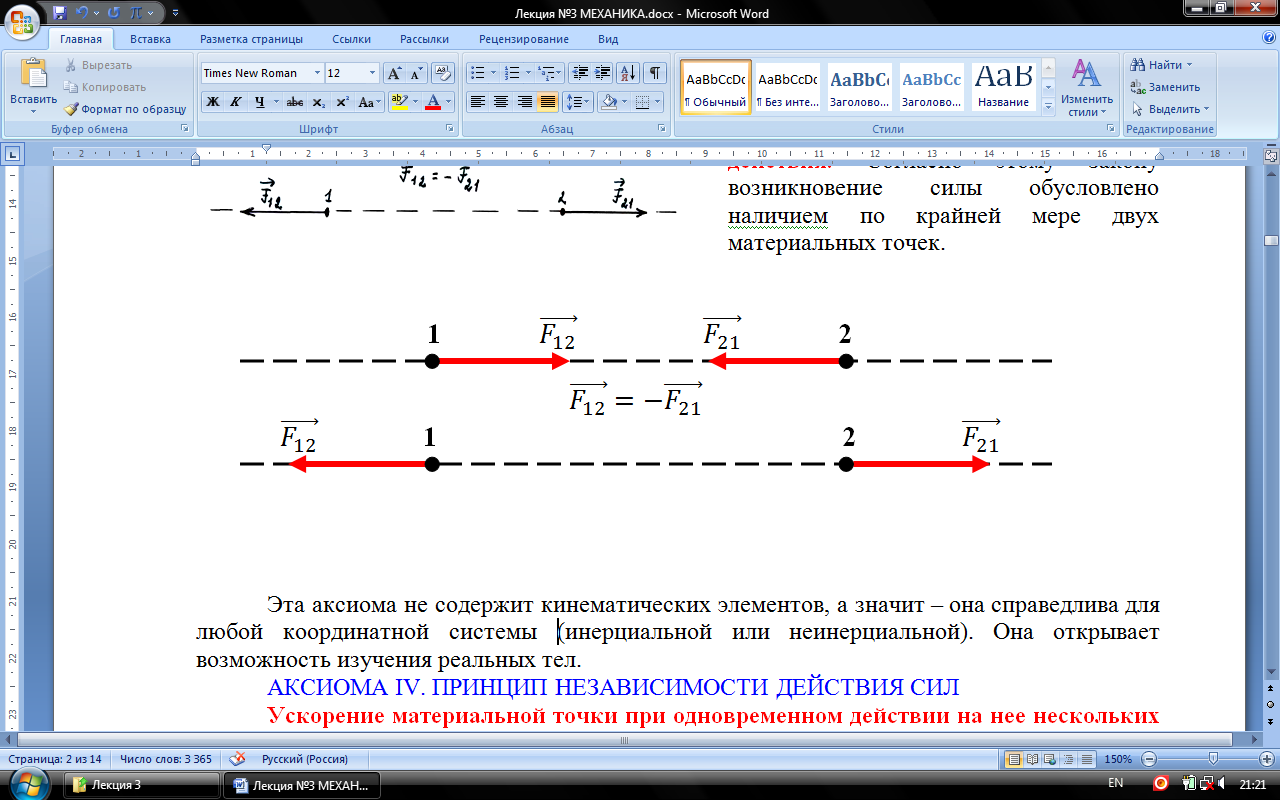Toggle underline (Ч) formatting
This screenshot has width=1280, height=800.
[x=259, y=102]
